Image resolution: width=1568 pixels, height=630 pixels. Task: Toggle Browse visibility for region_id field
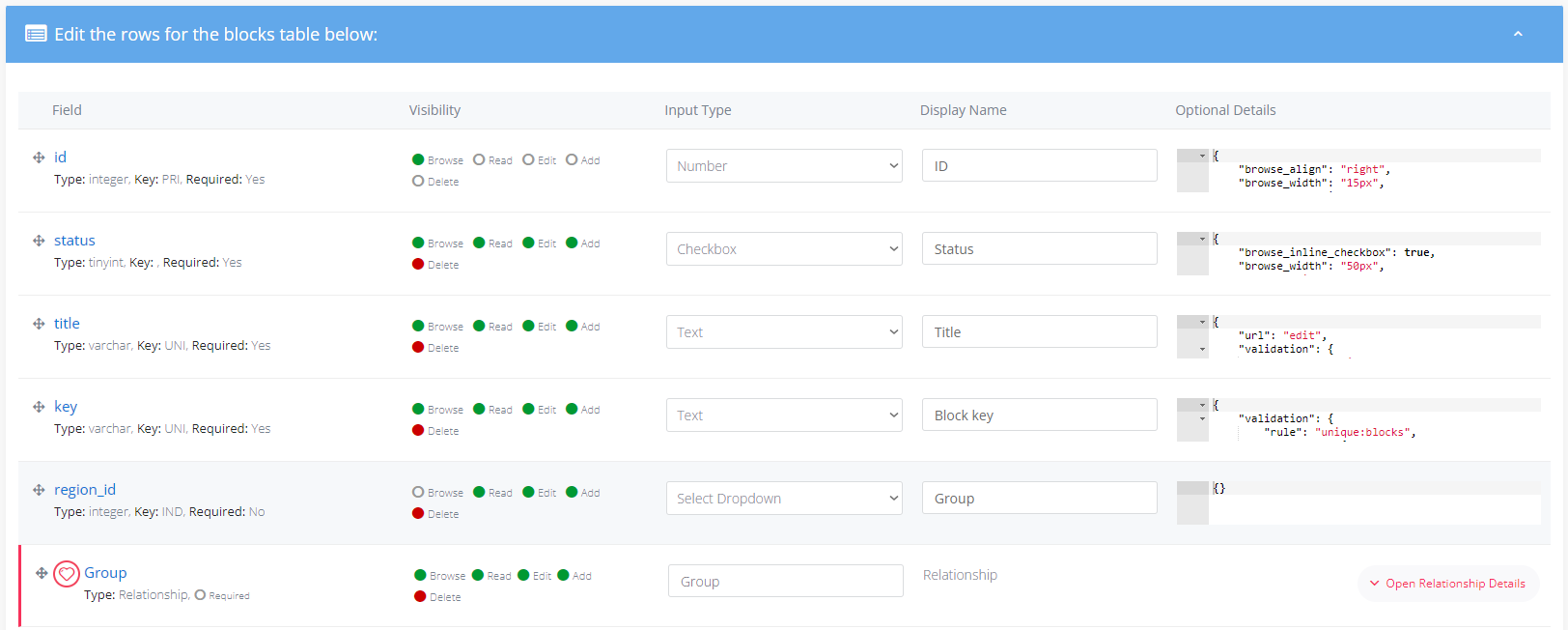tap(418, 493)
